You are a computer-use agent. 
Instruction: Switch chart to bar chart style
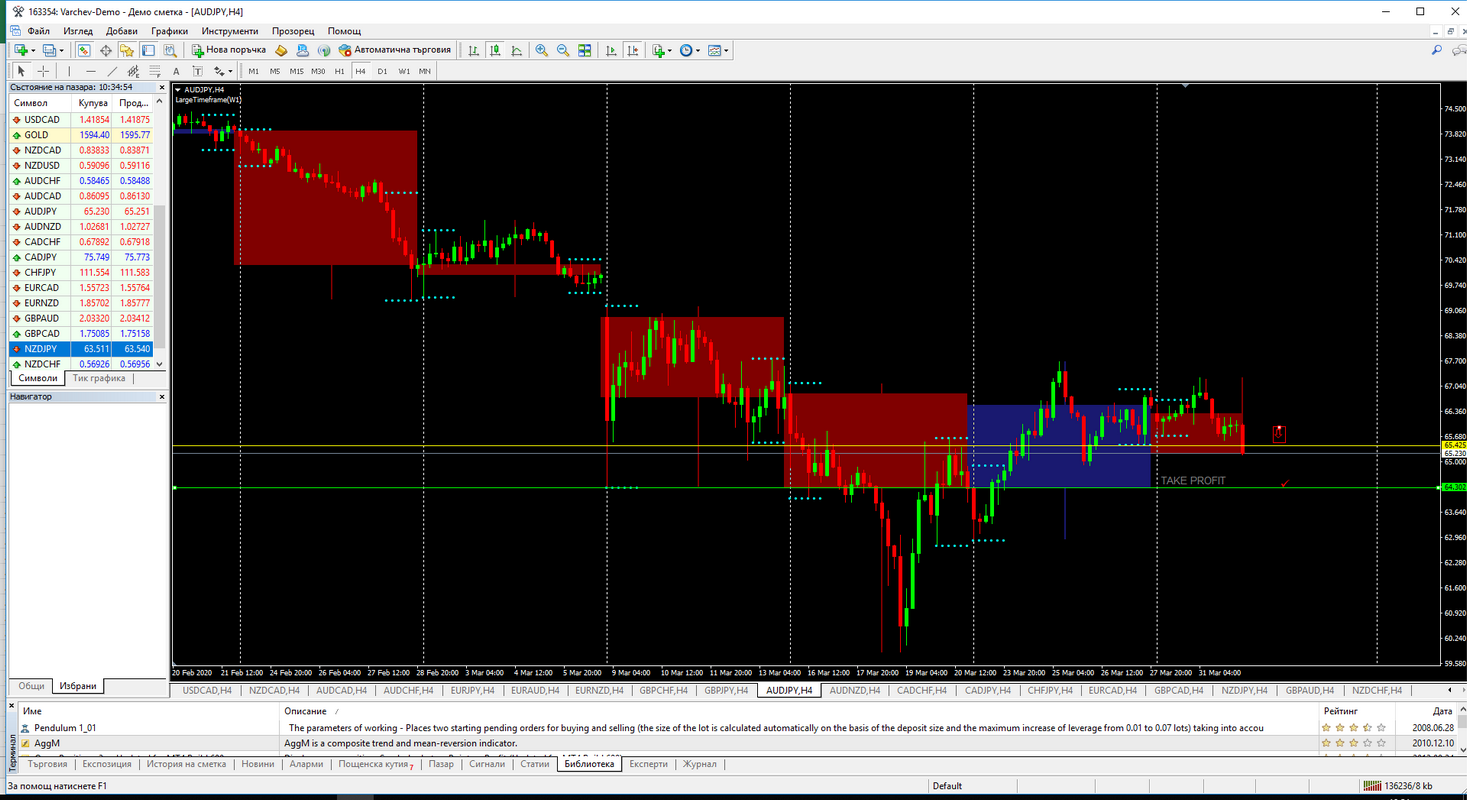coord(473,50)
